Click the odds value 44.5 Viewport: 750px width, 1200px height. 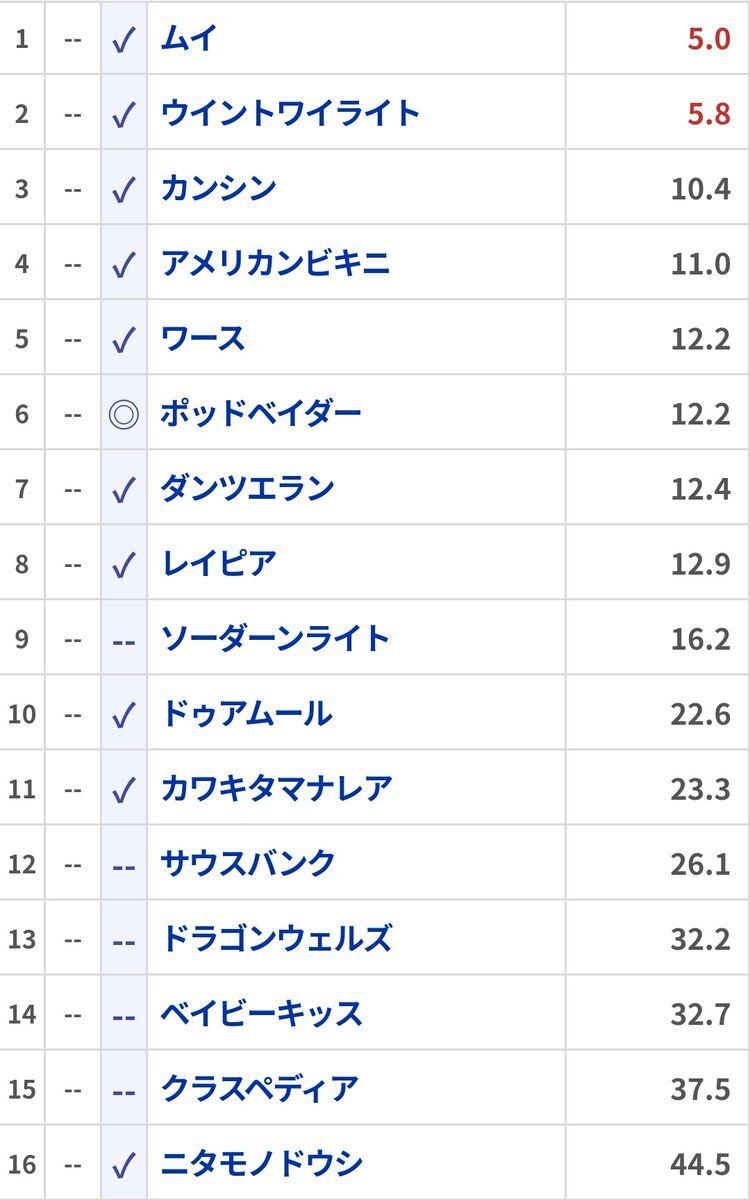[700, 1164]
